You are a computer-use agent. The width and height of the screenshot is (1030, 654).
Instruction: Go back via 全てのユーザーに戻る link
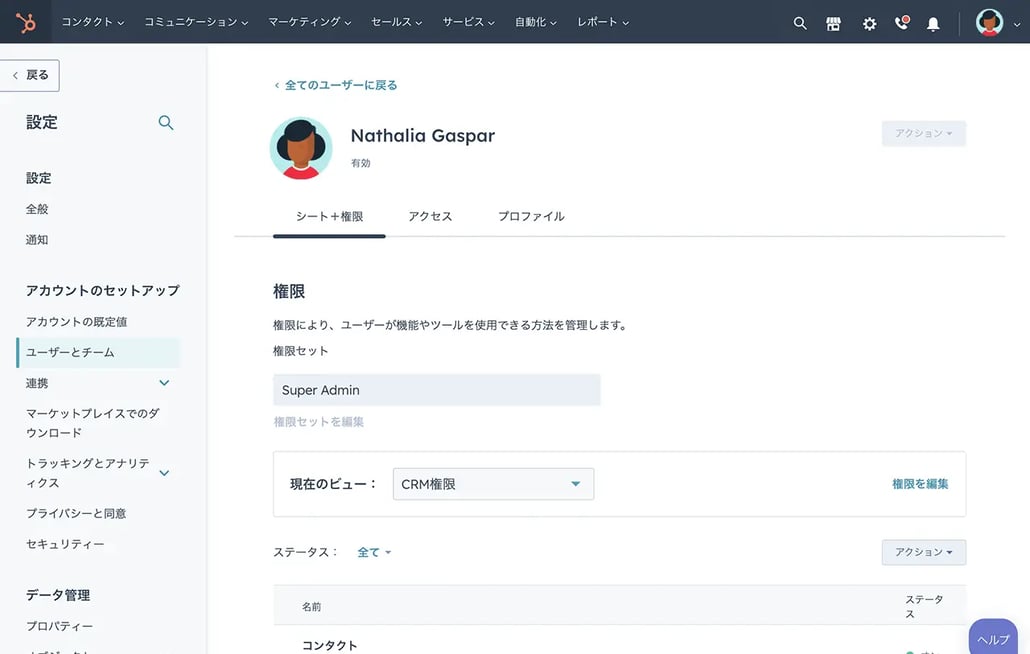tap(336, 85)
